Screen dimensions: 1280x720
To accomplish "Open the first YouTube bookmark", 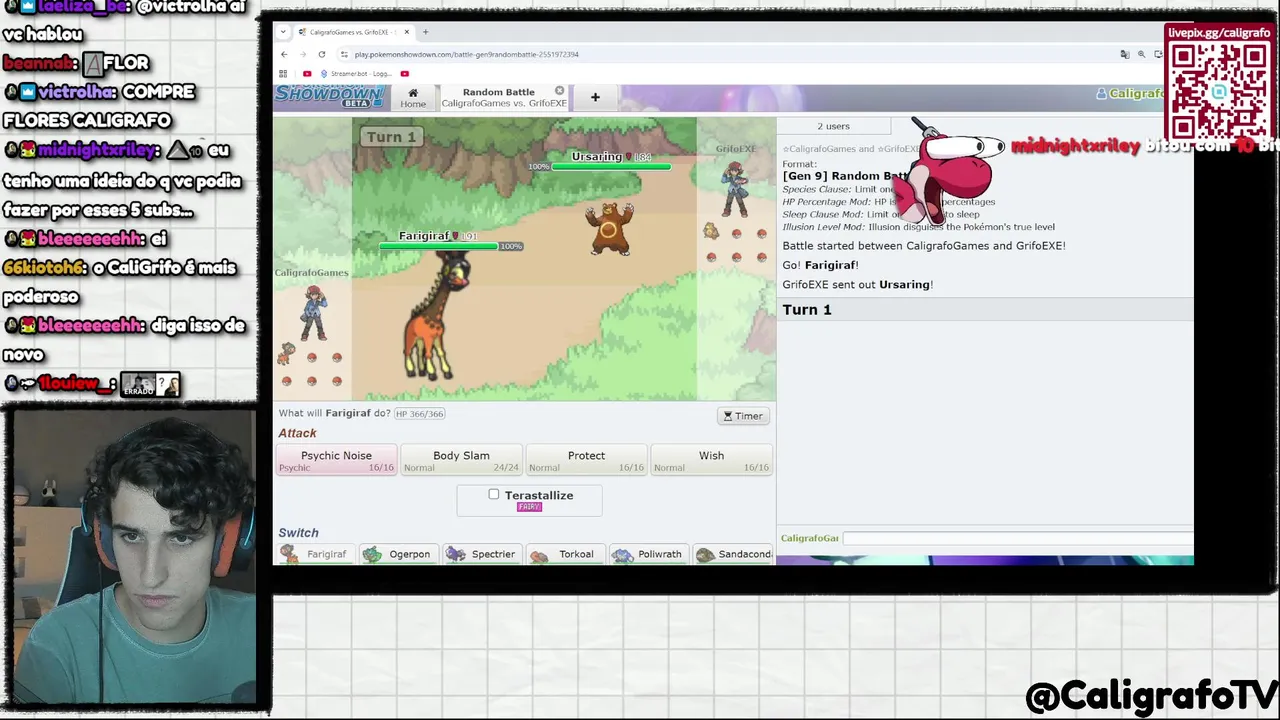I will point(307,73).
